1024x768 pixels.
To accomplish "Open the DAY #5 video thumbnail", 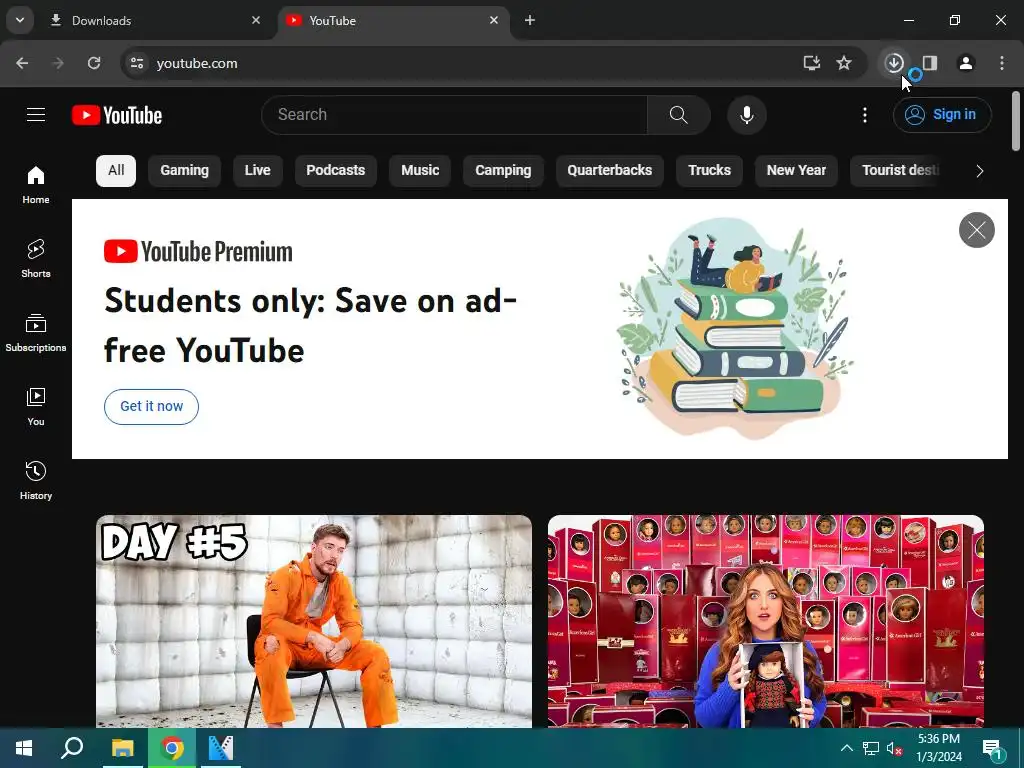I will click(314, 621).
